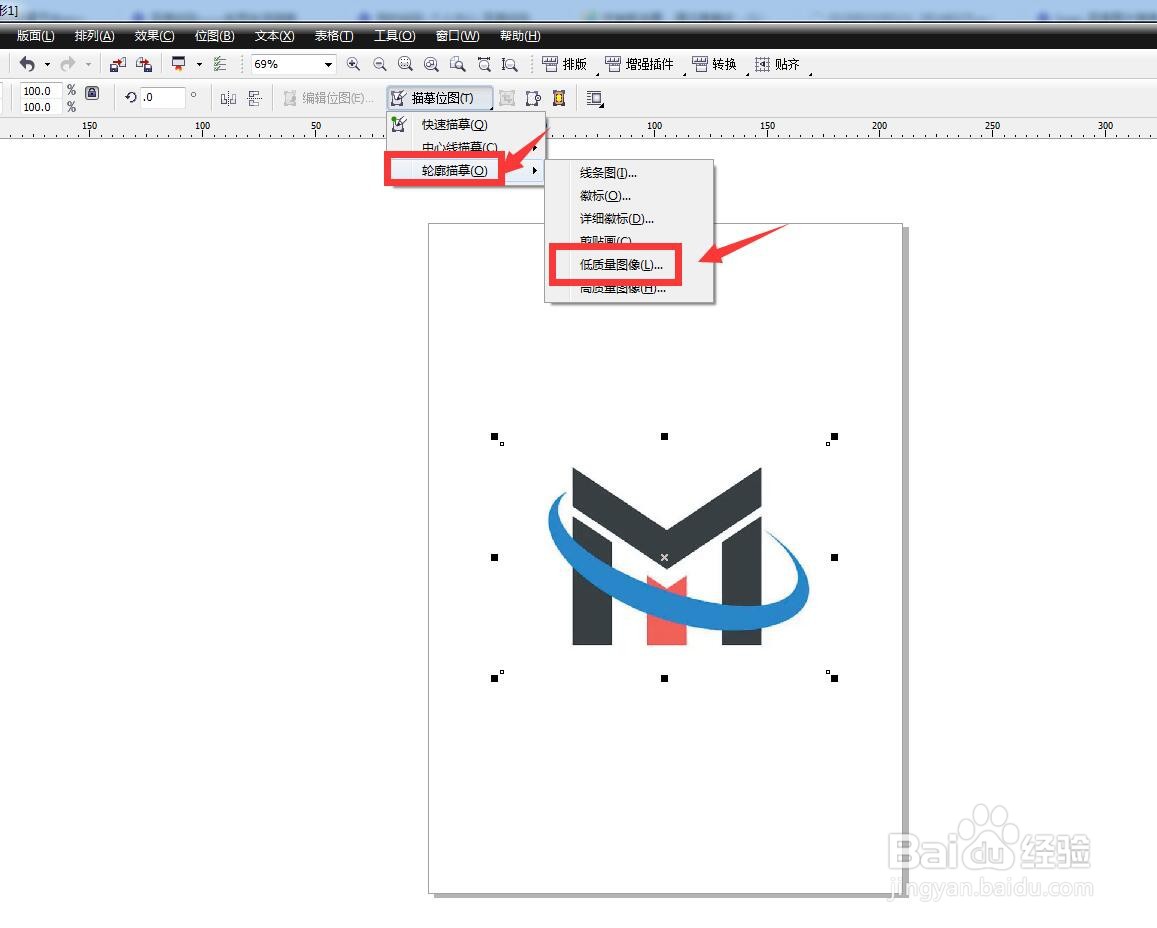This screenshot has width=1157, height=928.
Task: Click the 转换 macro toolbar icon
Action: (714, 64)
